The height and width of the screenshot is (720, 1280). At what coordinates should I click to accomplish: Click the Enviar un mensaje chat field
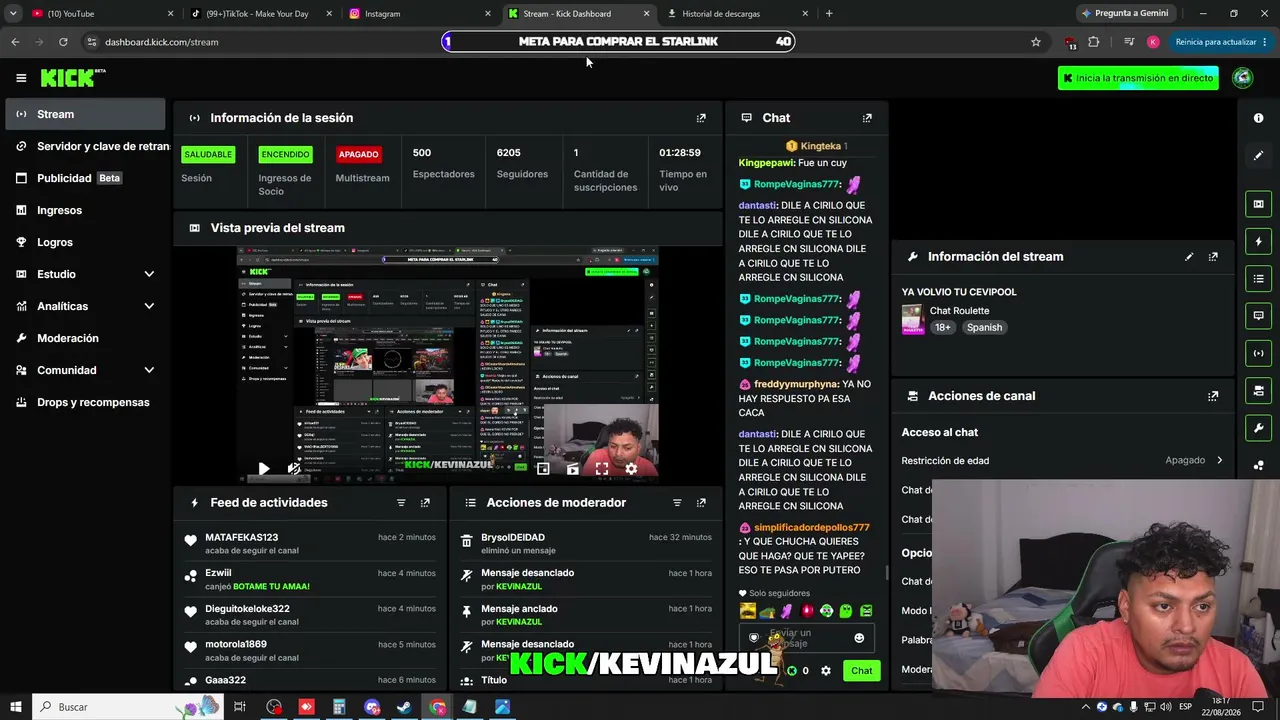[807, 638]
